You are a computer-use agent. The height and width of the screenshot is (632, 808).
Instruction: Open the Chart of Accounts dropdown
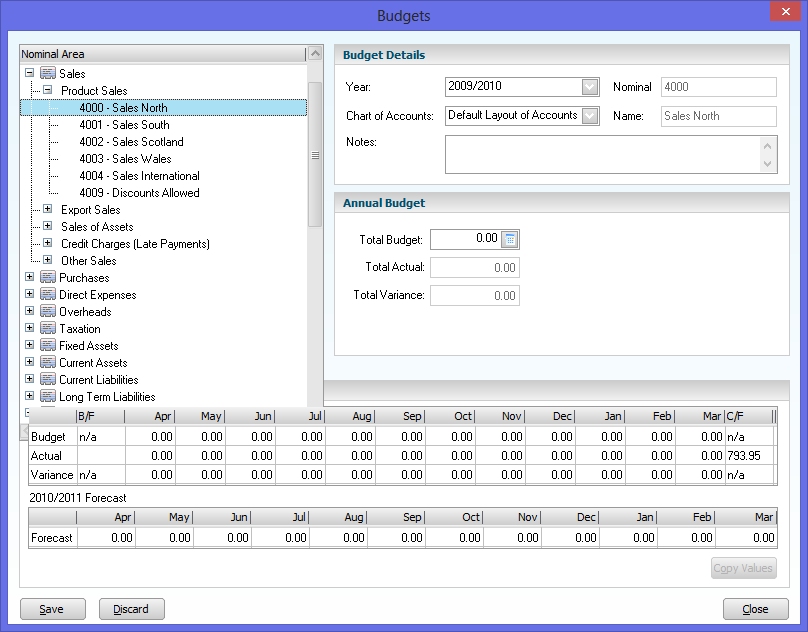point(590,115)
